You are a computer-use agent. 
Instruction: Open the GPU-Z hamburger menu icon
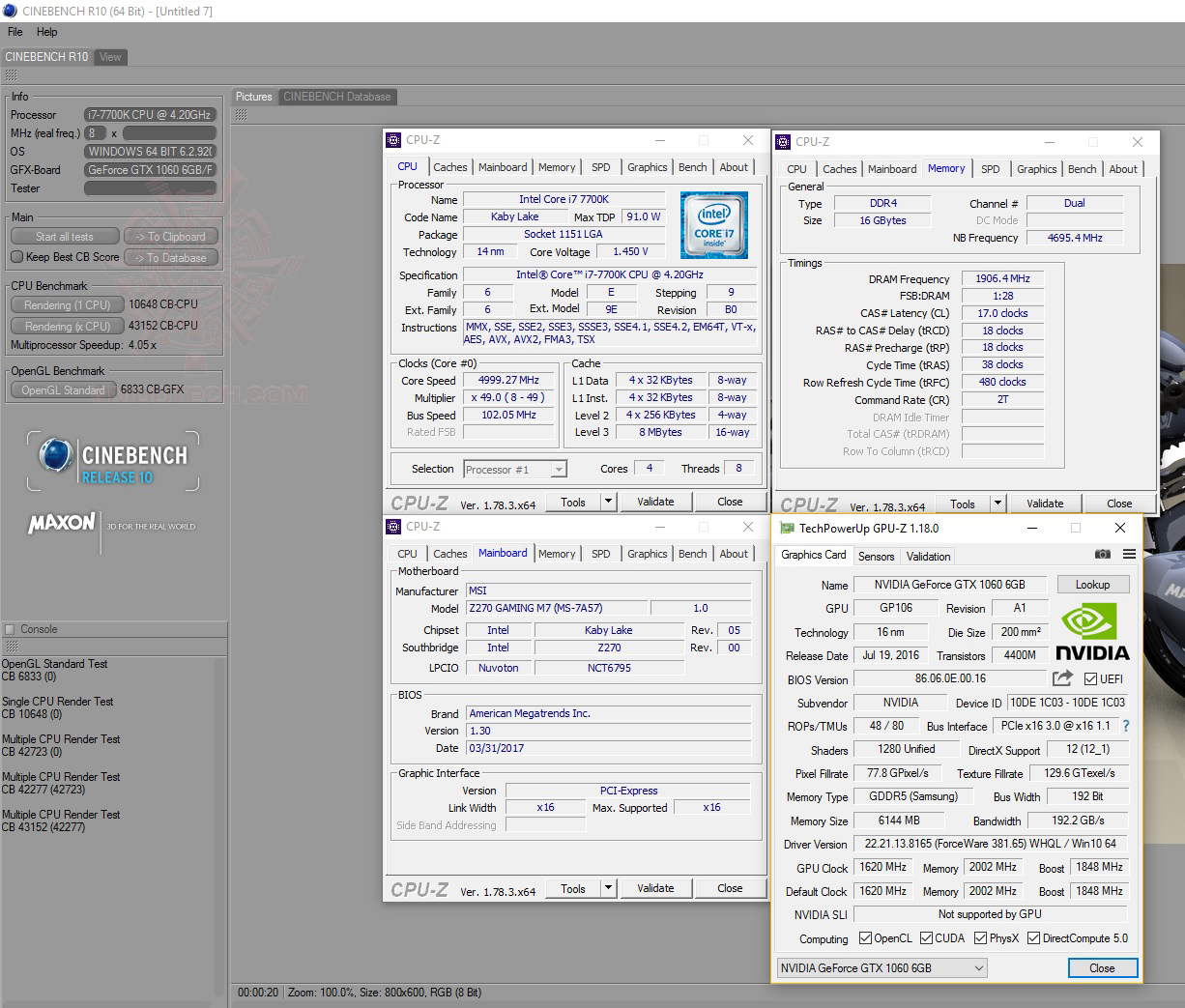1128,554
